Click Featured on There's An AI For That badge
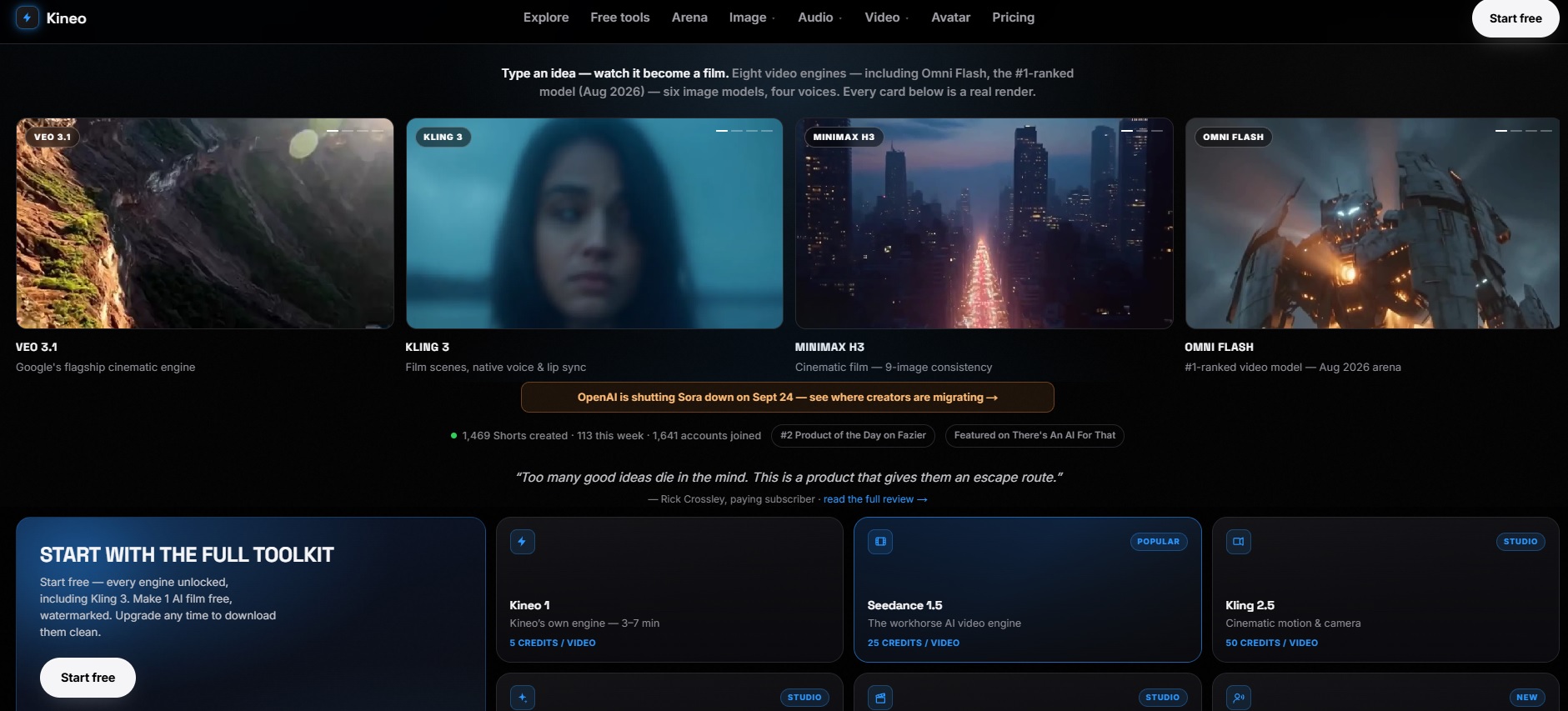 coord(1034,436)
